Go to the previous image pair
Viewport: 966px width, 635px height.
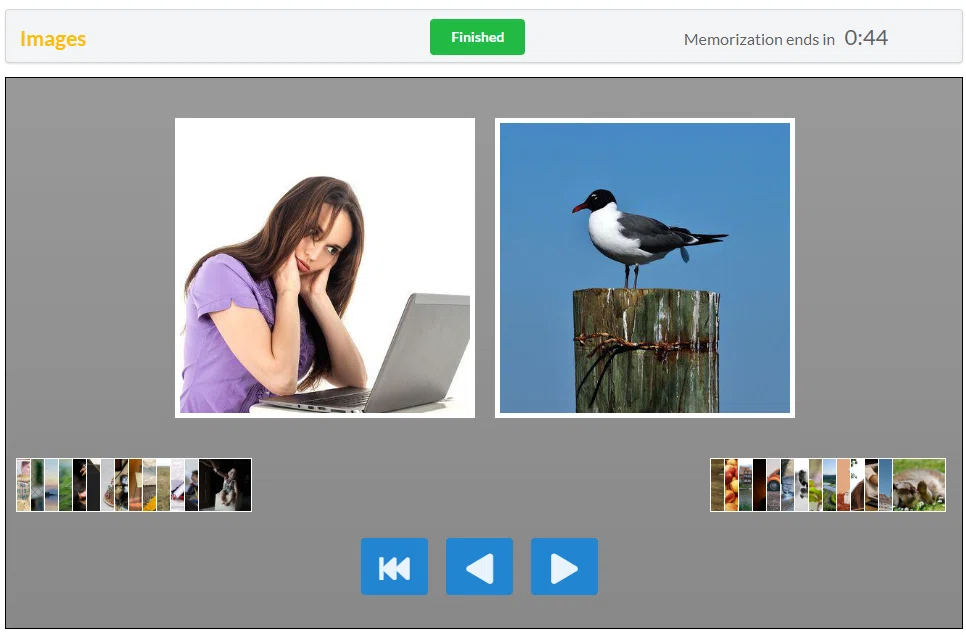pos(479,566)
